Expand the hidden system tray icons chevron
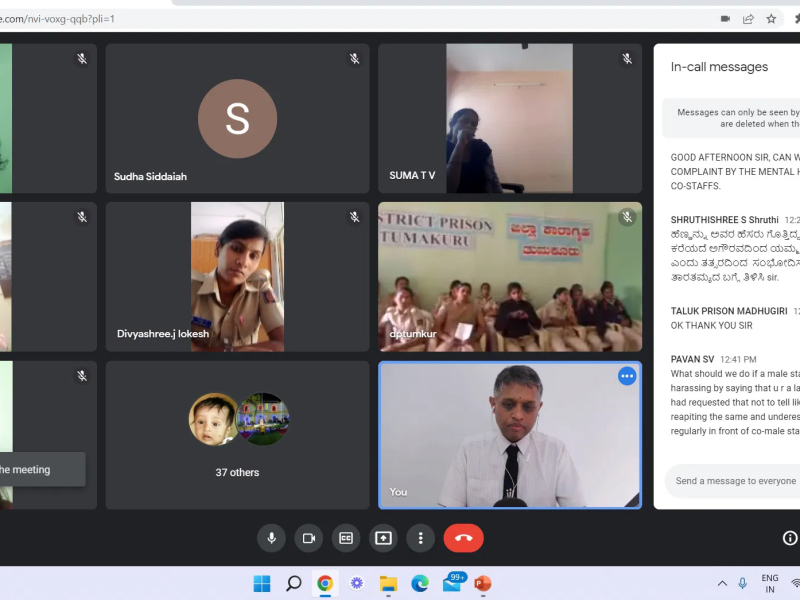This screenshot has height=600, width=800. 722,583
